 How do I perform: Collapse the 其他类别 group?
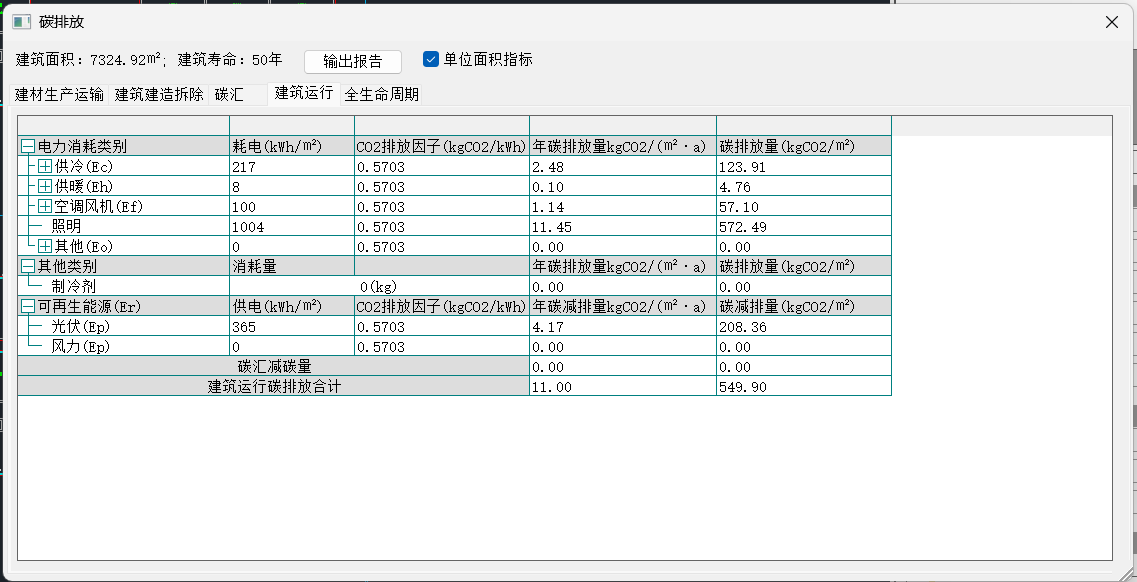click(x=28, y=267)
